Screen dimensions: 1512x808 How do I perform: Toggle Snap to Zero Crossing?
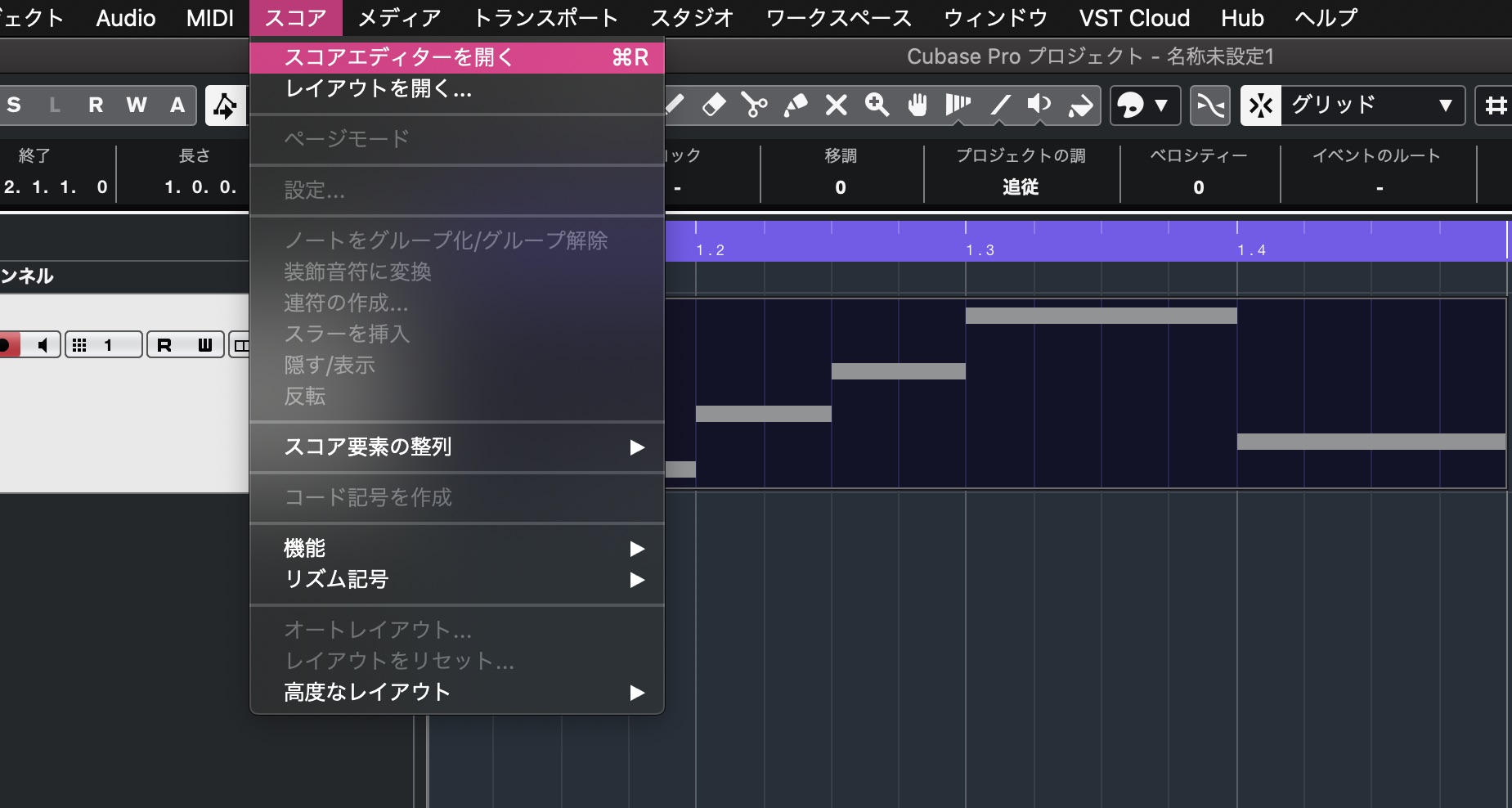[x=1210, y=105]
